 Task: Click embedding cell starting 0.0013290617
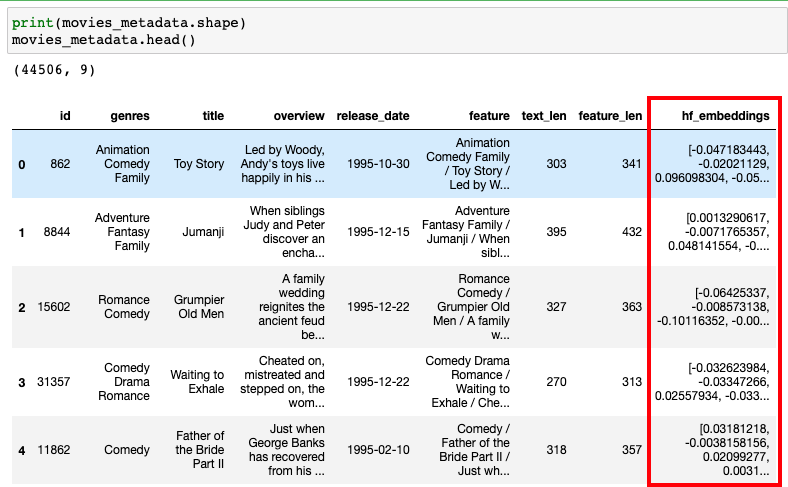[719, 232]
